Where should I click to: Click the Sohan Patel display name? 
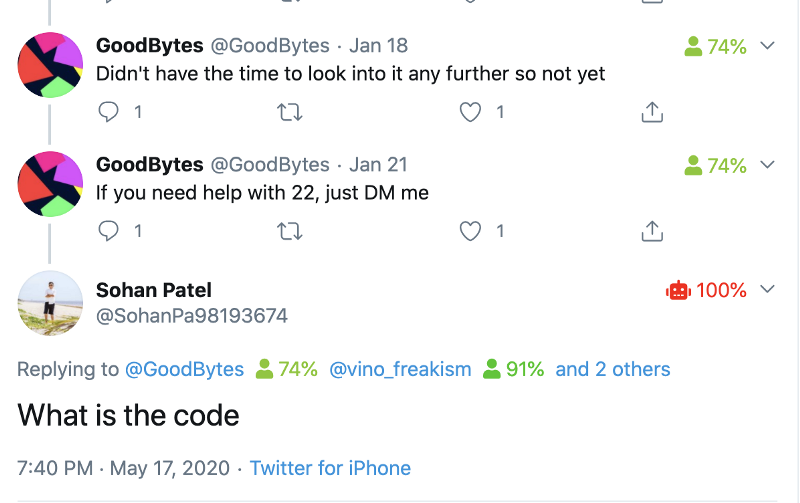(x=154, y=290)
